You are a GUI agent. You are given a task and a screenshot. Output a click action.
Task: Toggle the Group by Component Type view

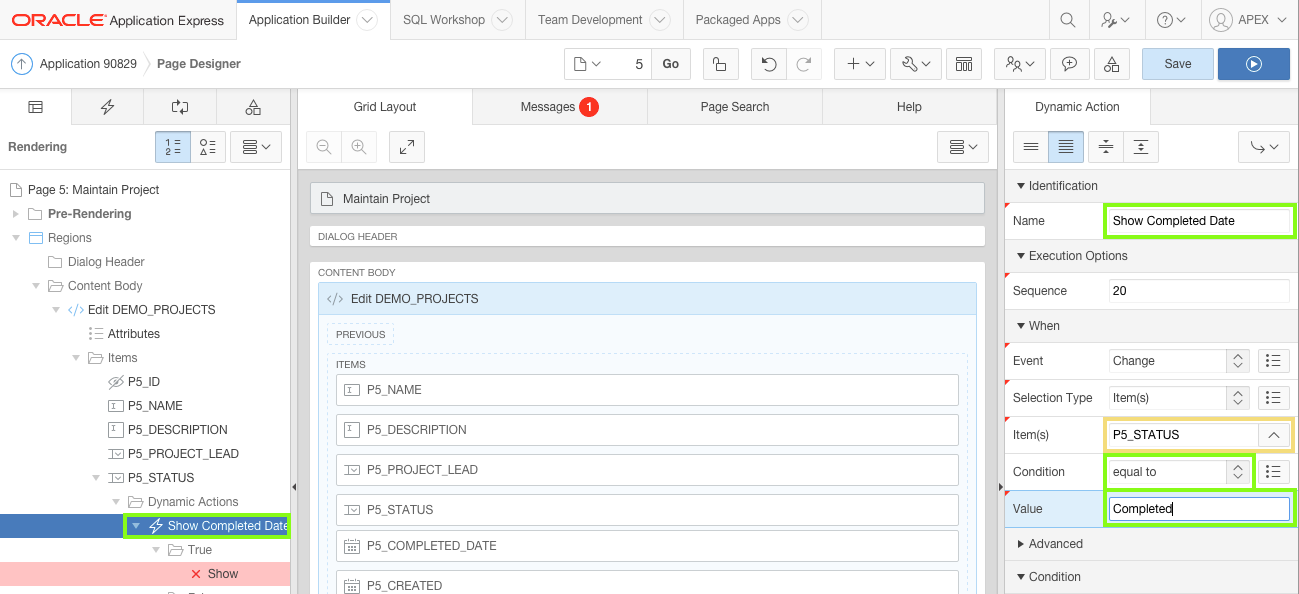[x=208, y=147]
